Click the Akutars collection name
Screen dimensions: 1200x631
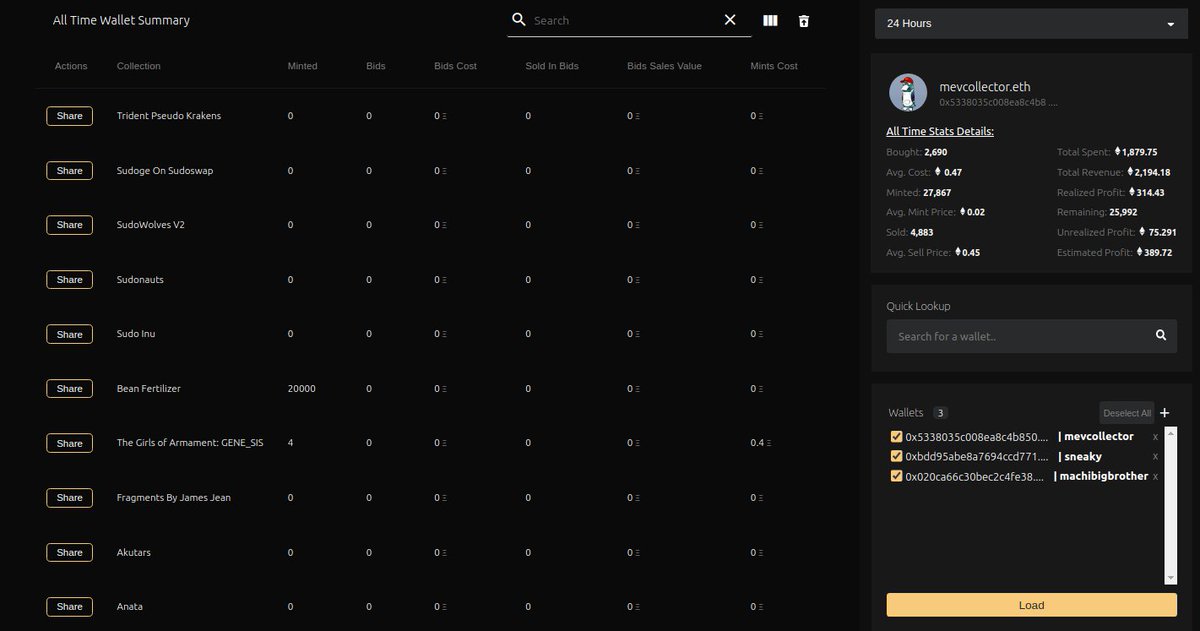coord(134,552)
